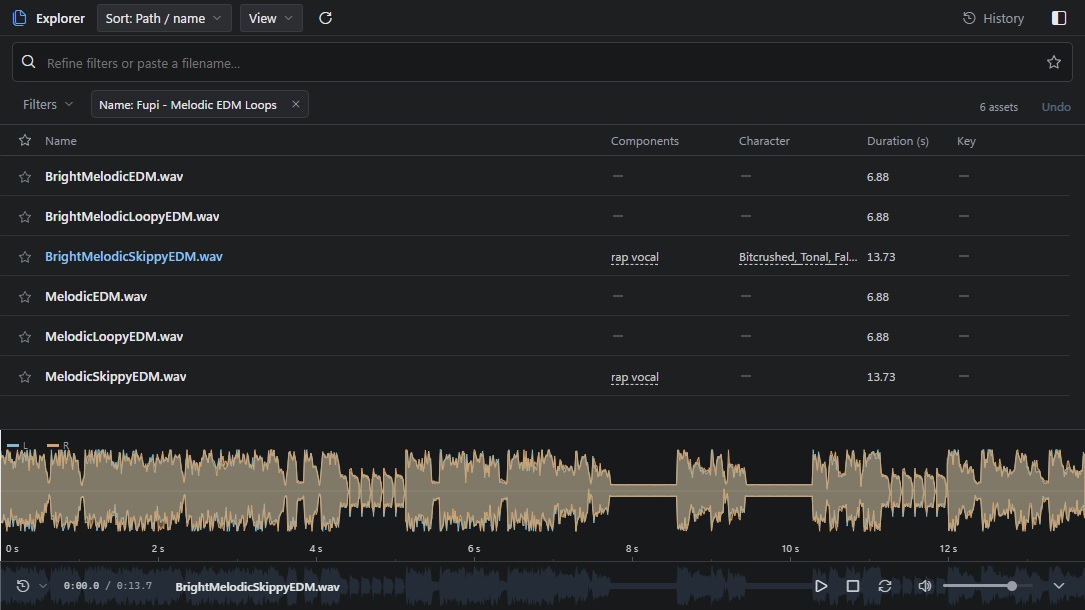Image resolution: width=1085 pixels, height=610 pixels.
Task: Open the View dropdown menu
Action: pos(271,18)
